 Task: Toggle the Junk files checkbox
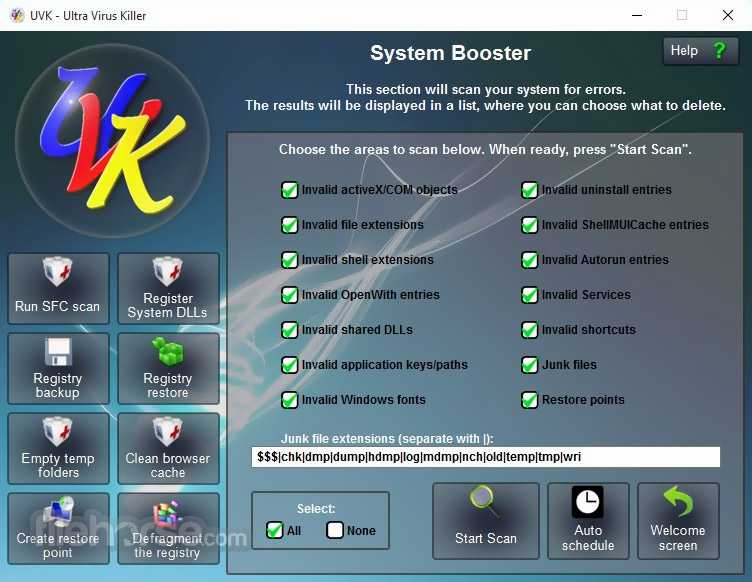point(529,365)
